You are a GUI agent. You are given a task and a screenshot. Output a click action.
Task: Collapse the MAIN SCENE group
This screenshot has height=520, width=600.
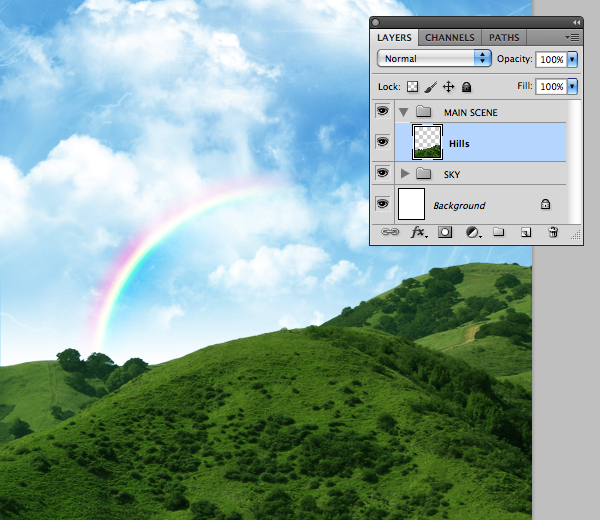(x=403, y=112)
